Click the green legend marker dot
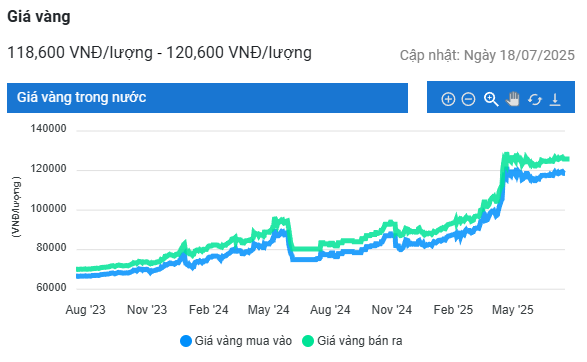The height and width of the screenshot is (362, 587). [308, 341]
